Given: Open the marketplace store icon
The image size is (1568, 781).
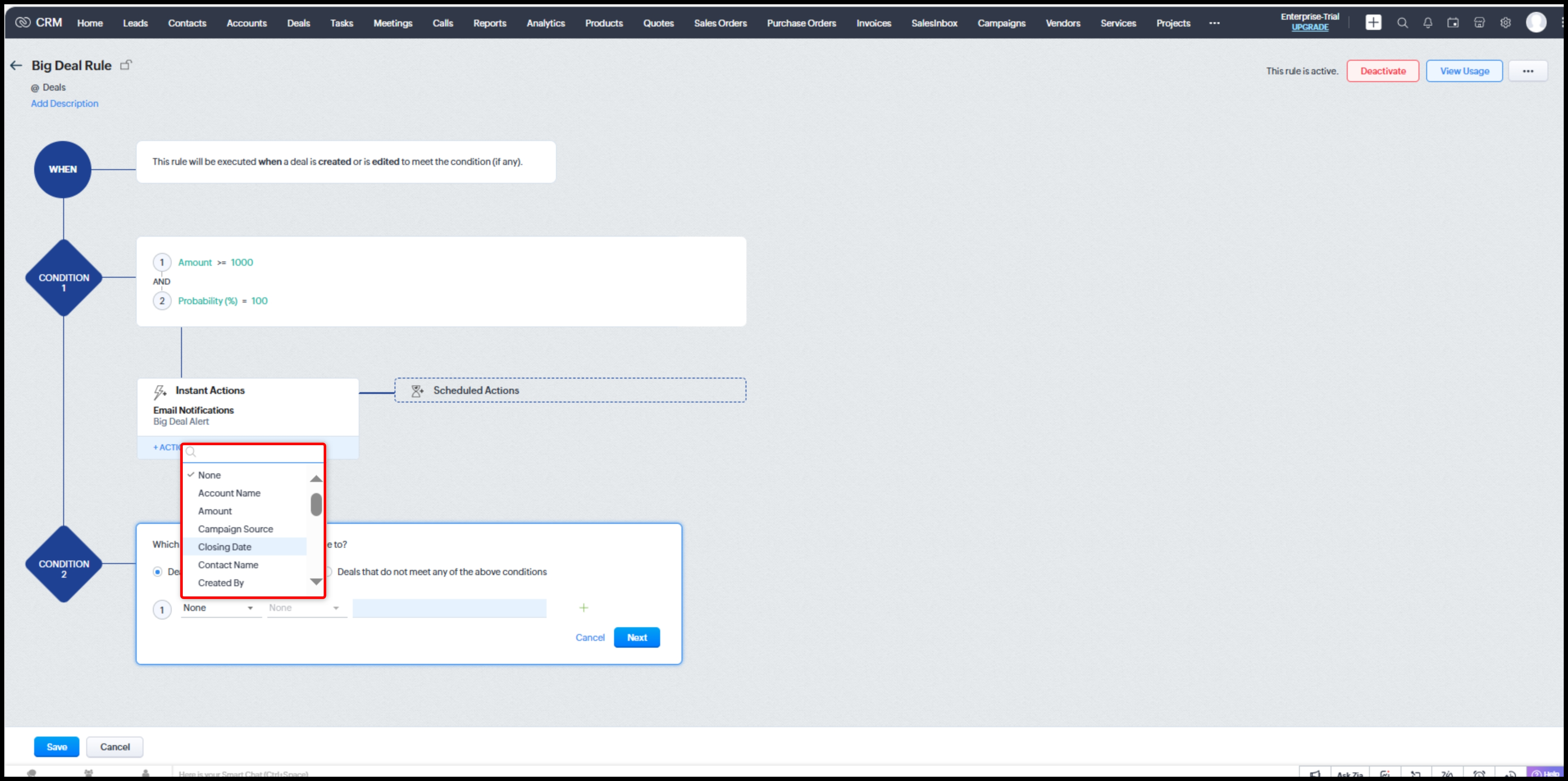Looking at the screenshot, I should (1479, 23).
